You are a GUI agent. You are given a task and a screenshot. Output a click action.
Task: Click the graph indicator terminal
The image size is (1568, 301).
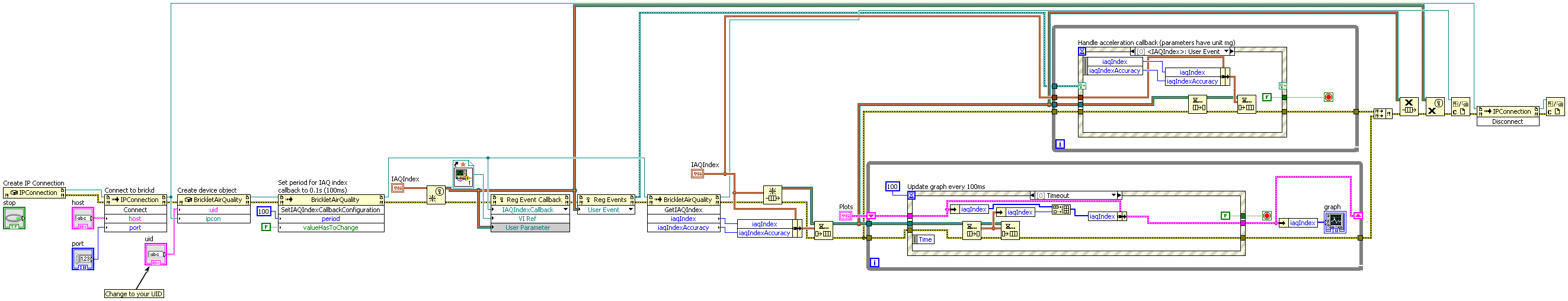point(1335,222)
